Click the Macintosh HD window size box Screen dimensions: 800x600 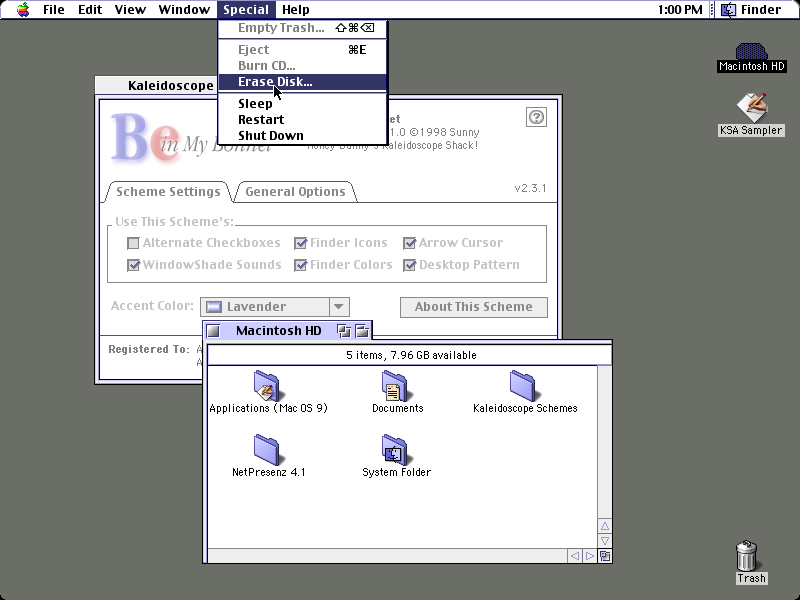click(605, 556)
